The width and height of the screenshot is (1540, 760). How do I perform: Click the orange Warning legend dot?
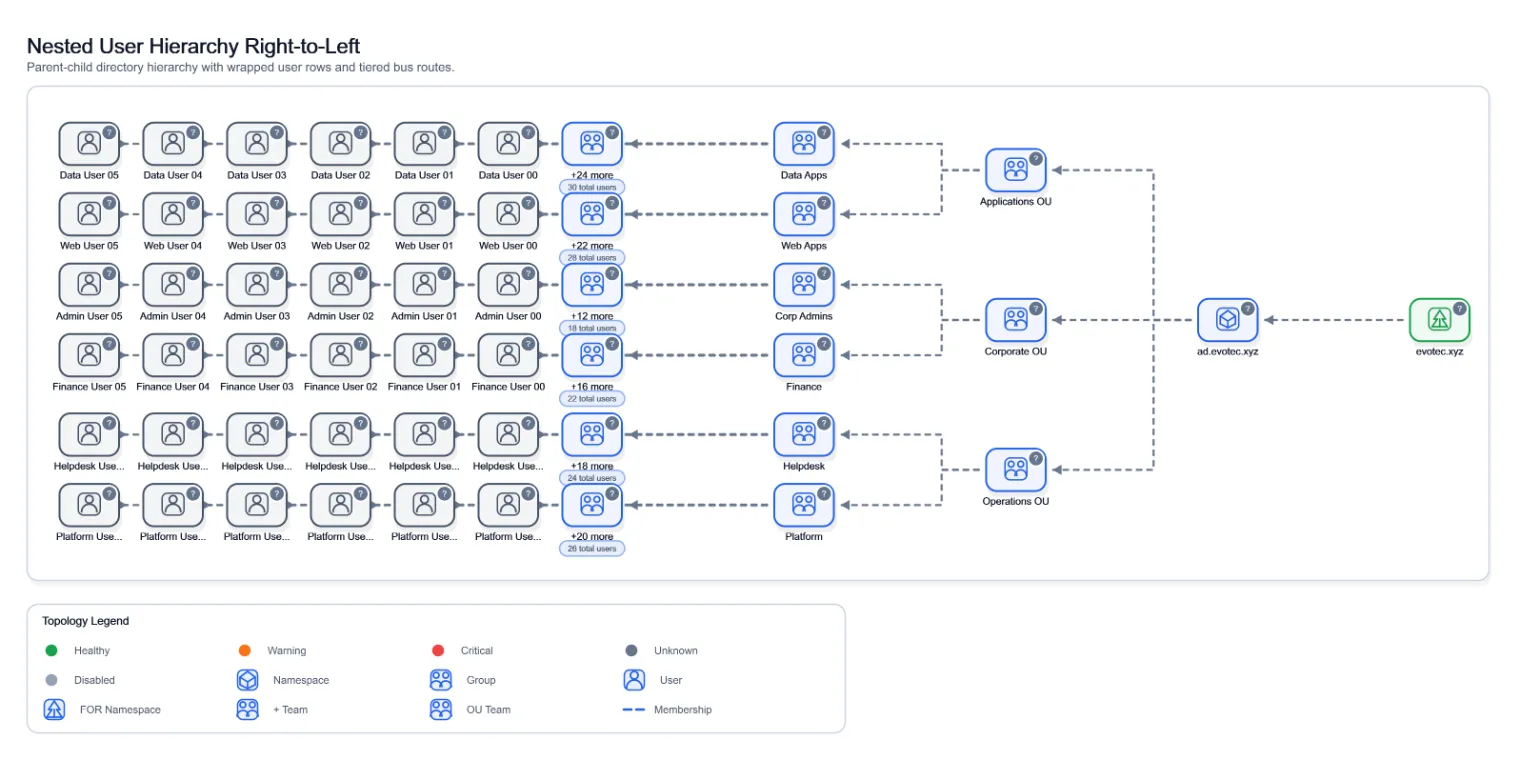[x=245, y=651]
